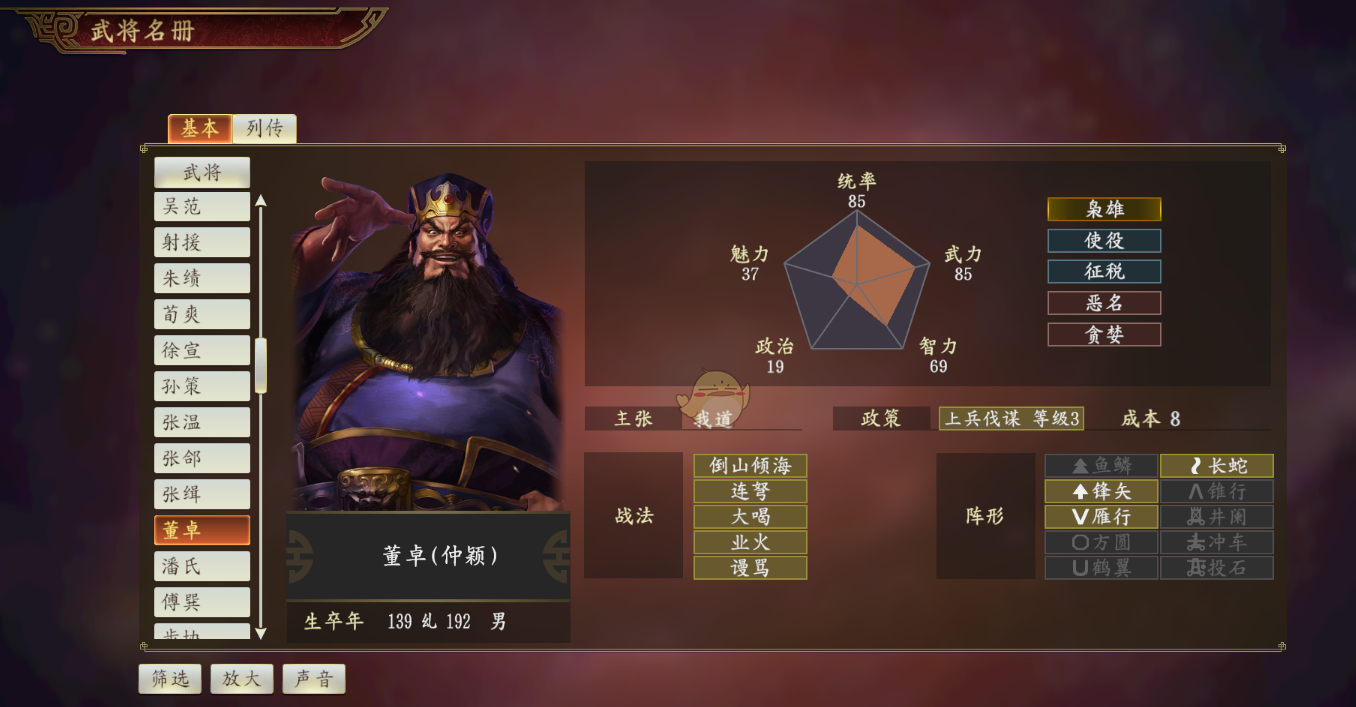
Task: Click the 放大 enlarge button
Action: (x=242, y=679)
